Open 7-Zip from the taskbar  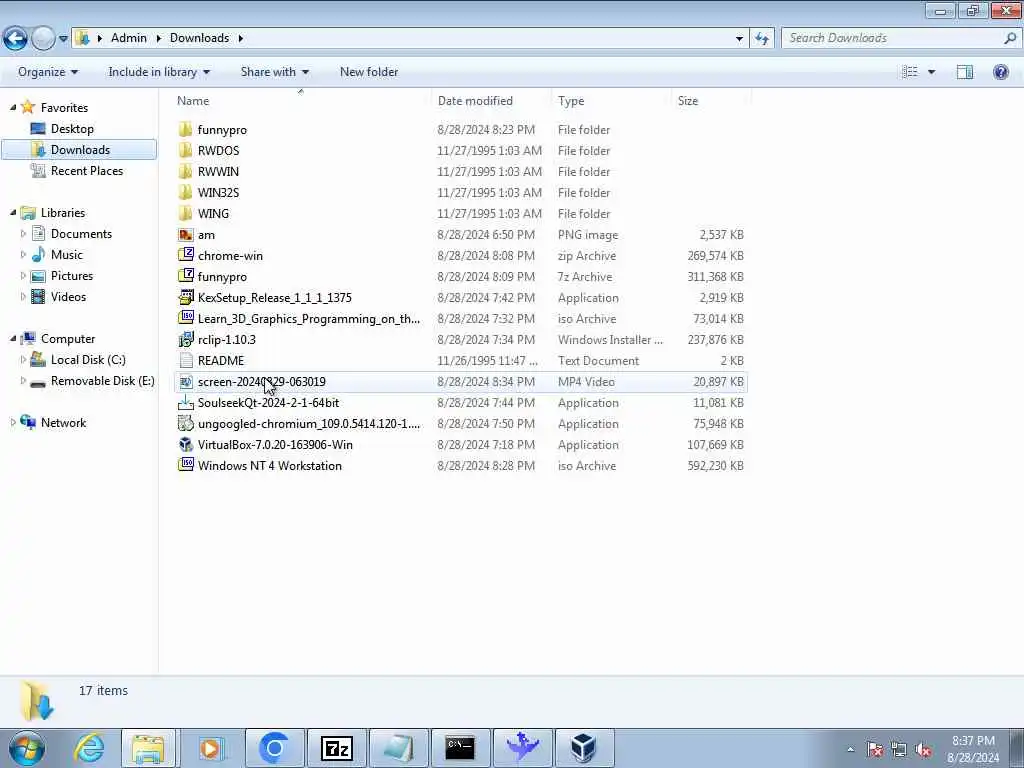pyautogui.click(x=336, y=748)
